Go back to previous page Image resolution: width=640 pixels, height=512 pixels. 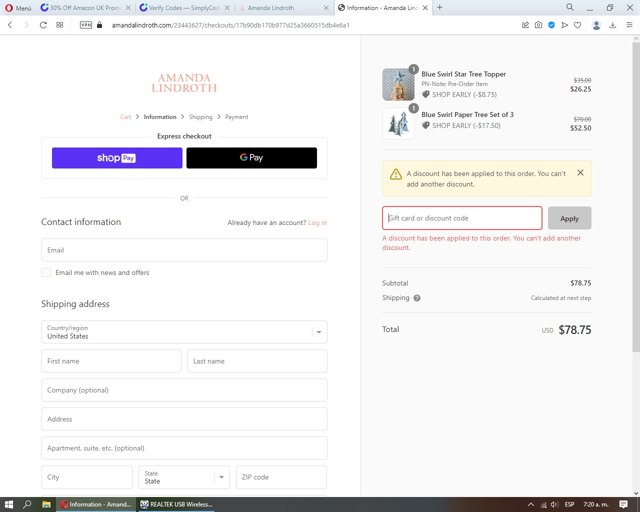pos(10,25)
